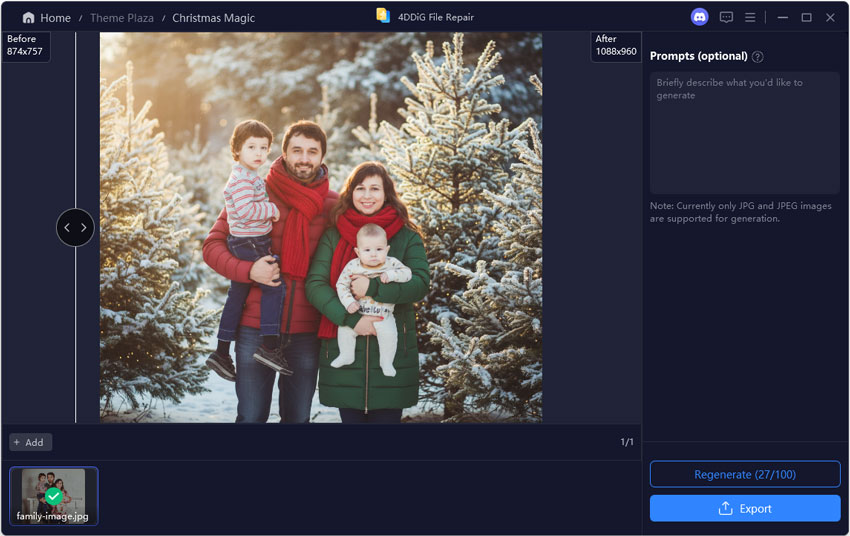The height and width of the screenshot is (536, 850).
Task: Click the Before 874x757 label
Action: (x=25, y=46)
